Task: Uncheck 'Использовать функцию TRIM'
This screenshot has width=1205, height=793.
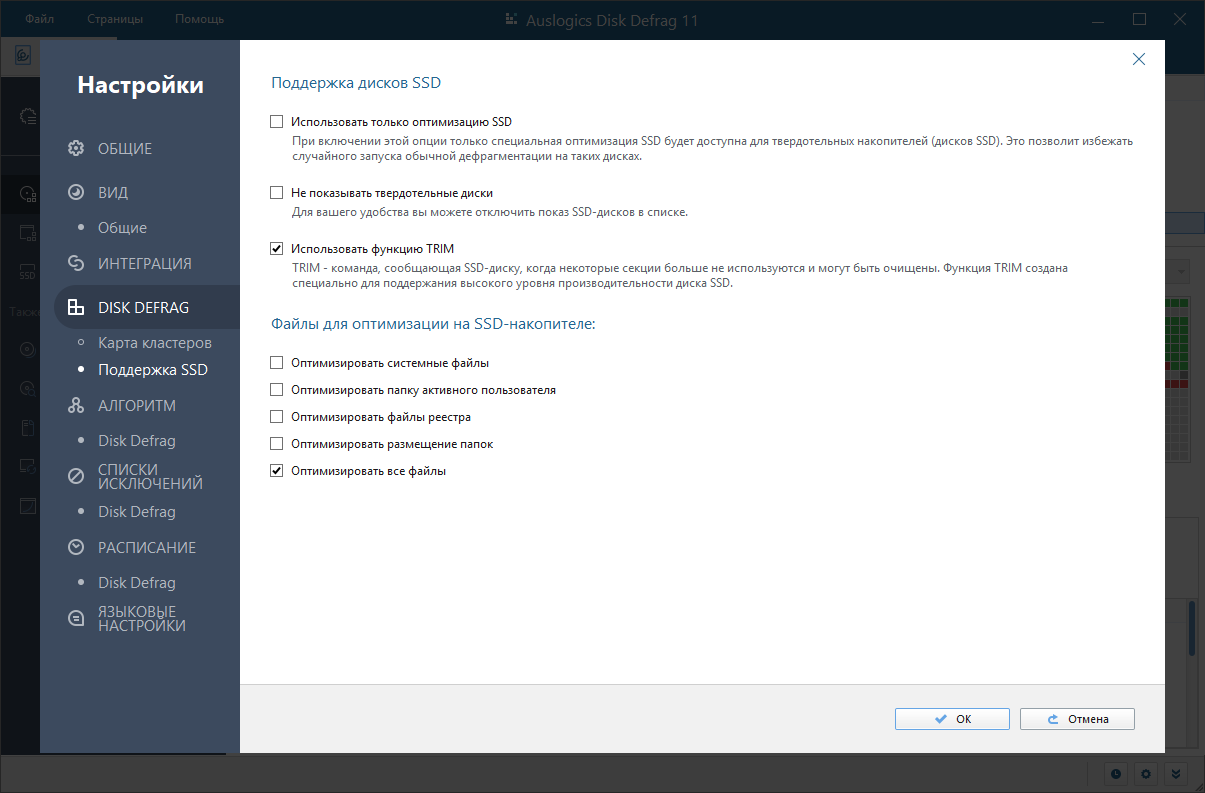Action: tap(277, 249)
